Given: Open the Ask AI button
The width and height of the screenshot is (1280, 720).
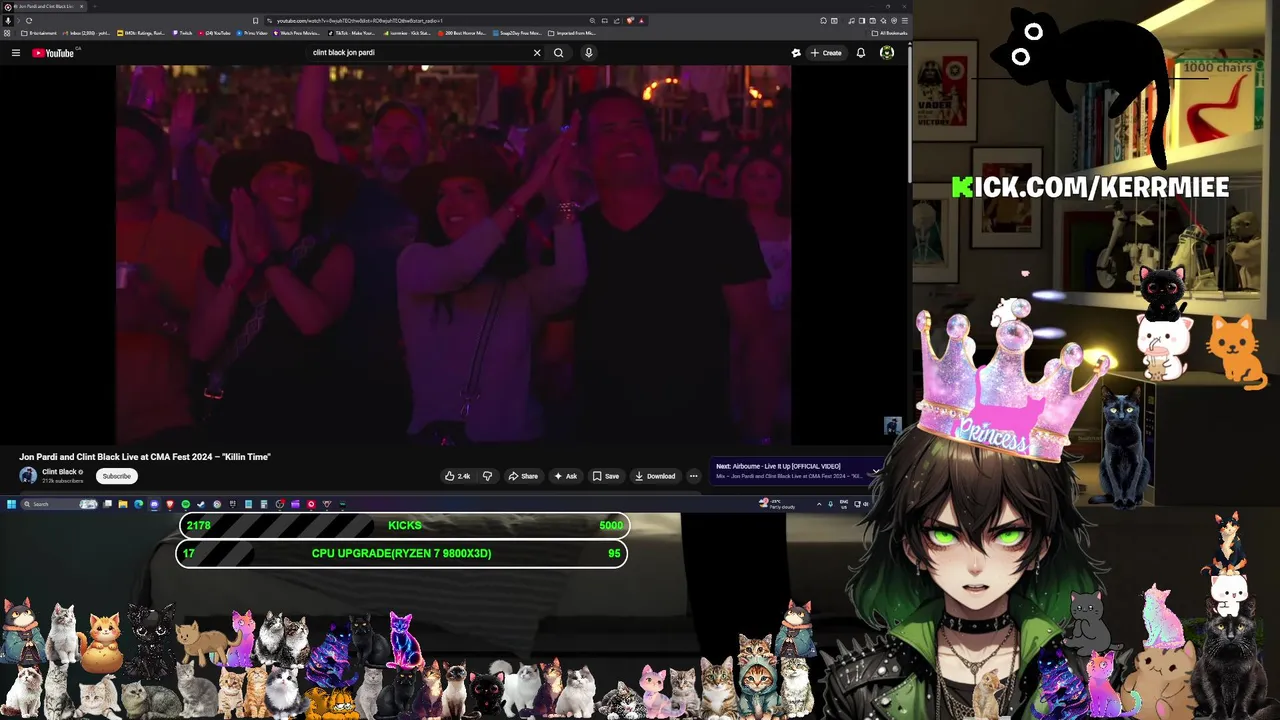Looking at the screenshot, I should pos(566,476).
